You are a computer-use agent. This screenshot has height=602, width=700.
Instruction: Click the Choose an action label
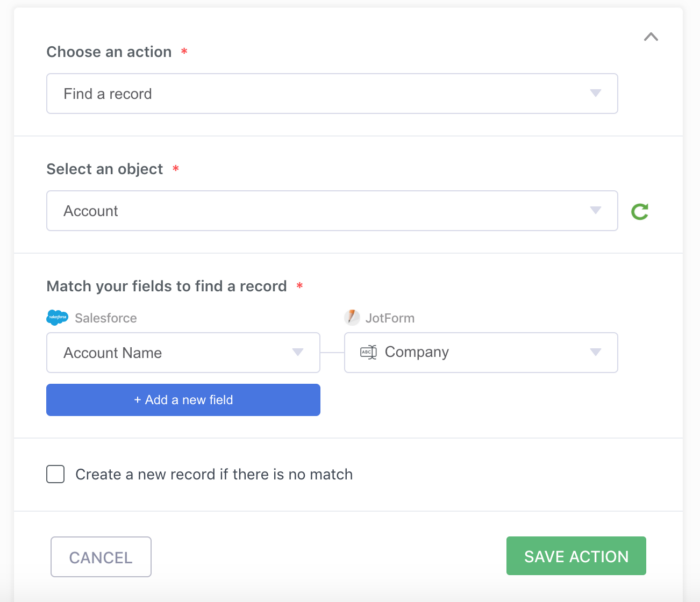tap(109, 52)
